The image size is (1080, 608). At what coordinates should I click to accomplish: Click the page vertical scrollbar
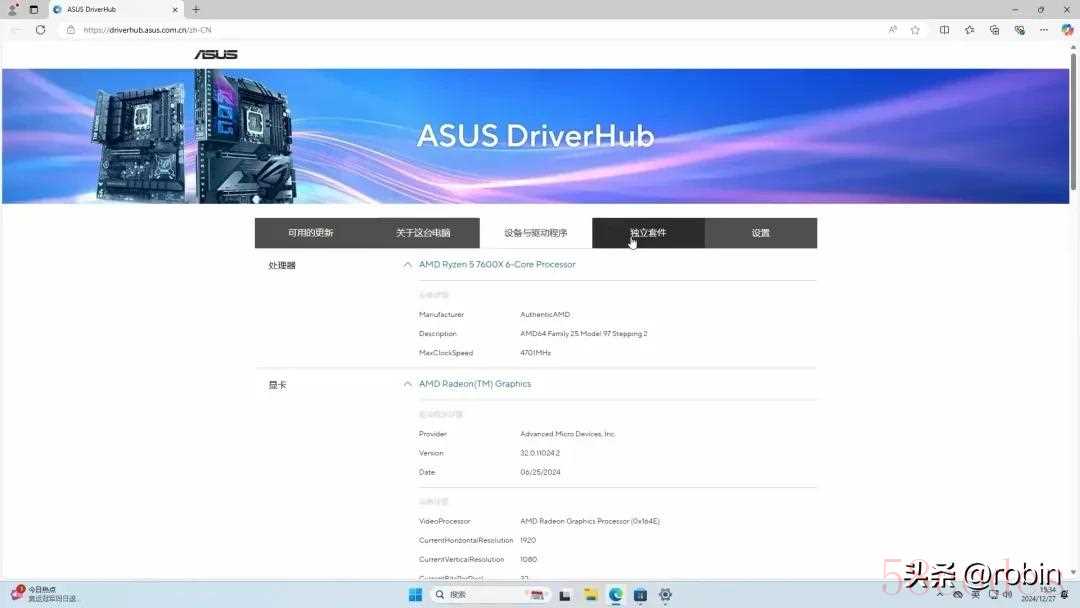1073,120
